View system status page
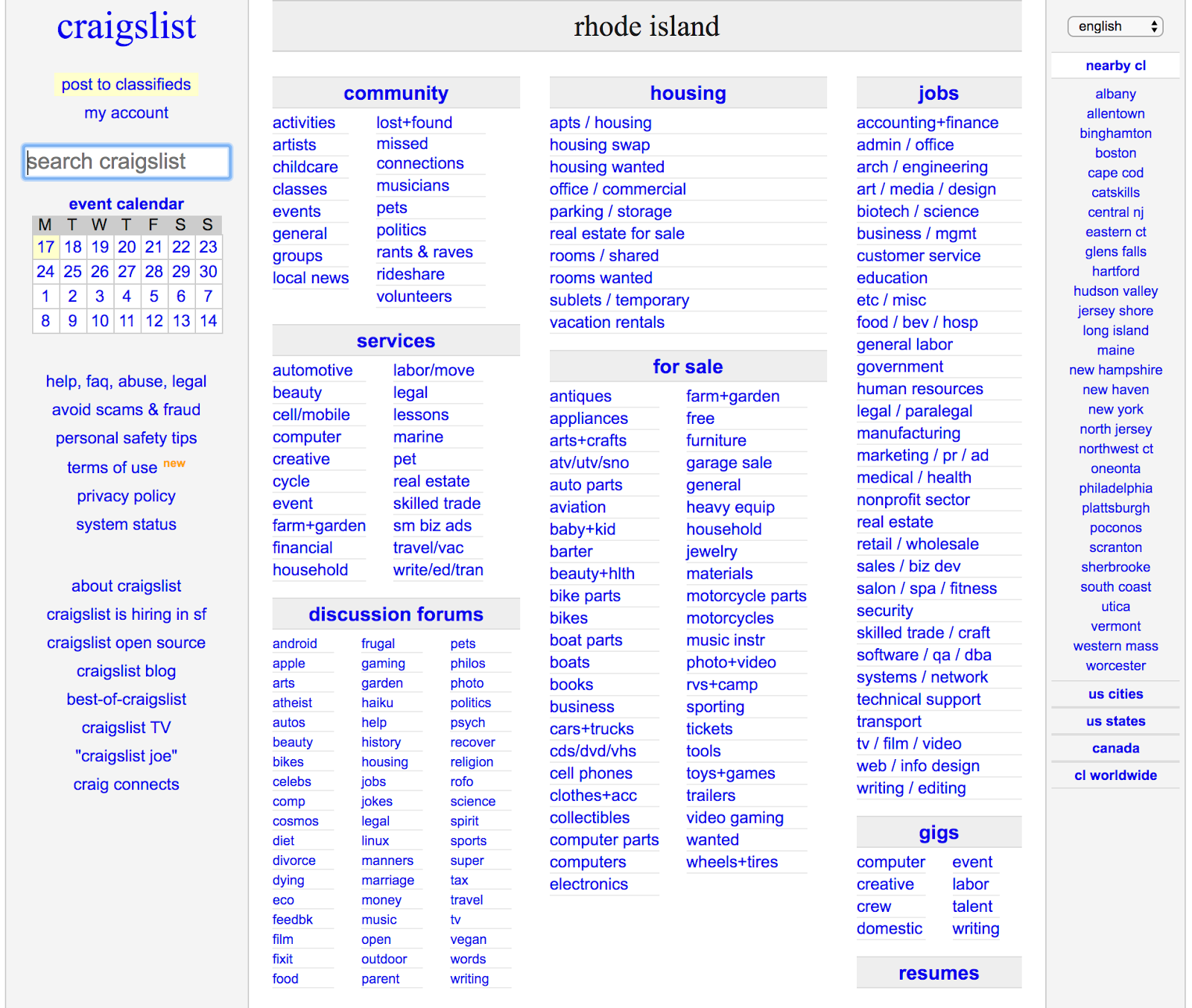Screen dimensions: 1192x1008 click(x=127, y=524)
